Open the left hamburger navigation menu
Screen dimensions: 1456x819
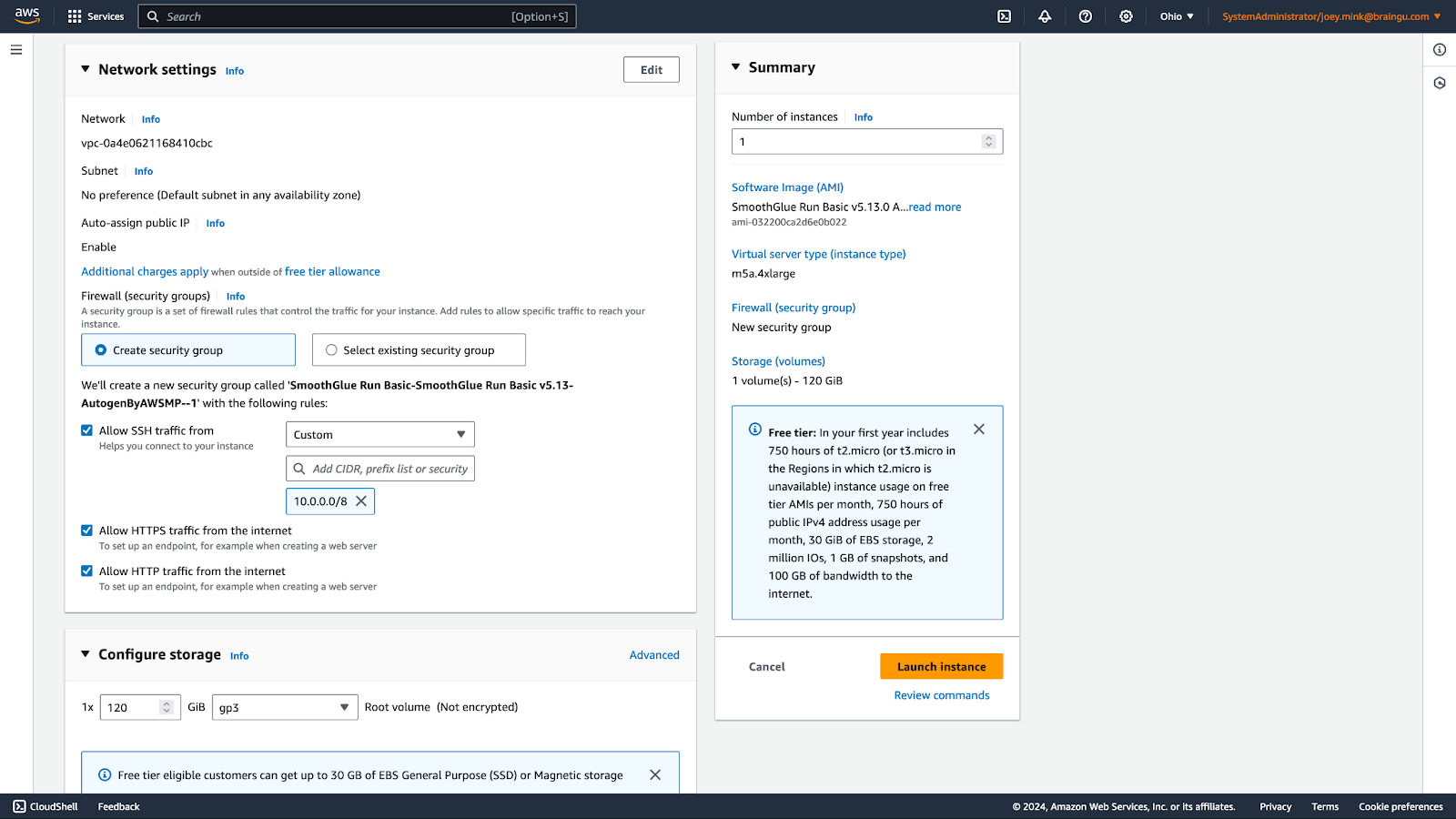click(16, 50)
